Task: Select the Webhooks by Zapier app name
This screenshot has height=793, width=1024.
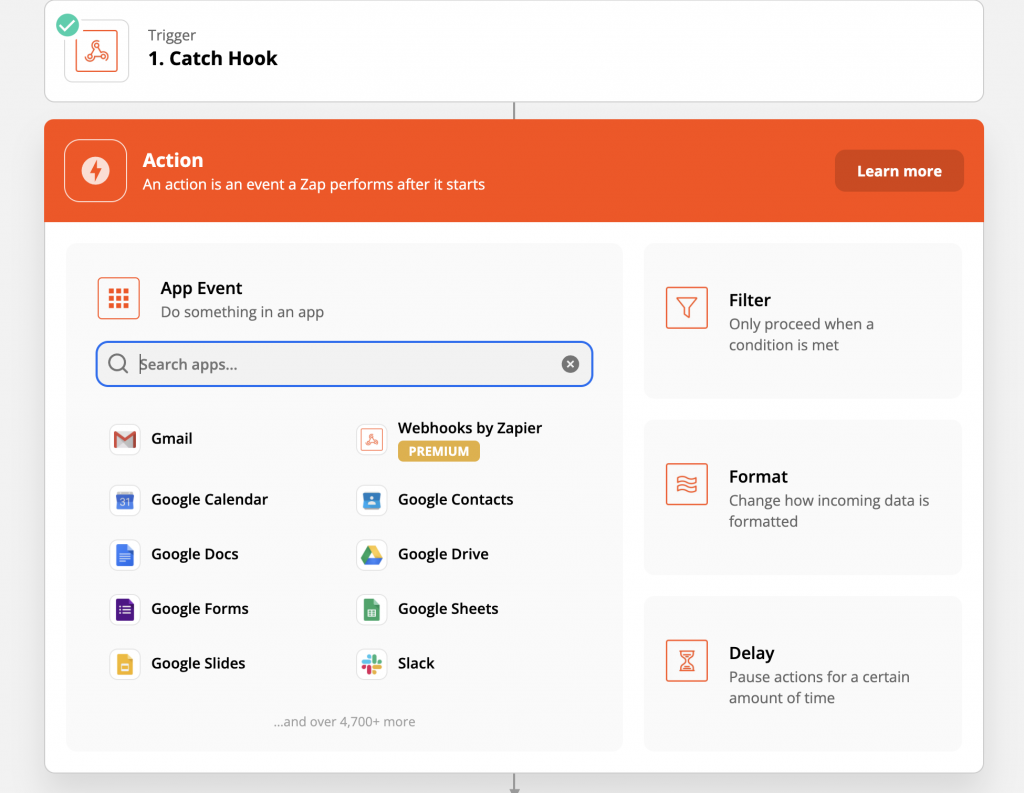Action: pyautogui.click(x=470, y=428)
